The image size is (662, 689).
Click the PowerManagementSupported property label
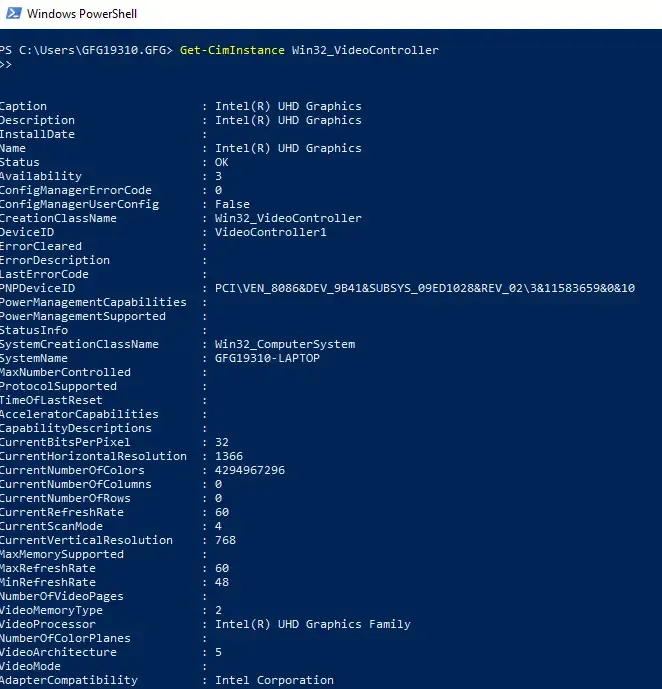point(83,316)
